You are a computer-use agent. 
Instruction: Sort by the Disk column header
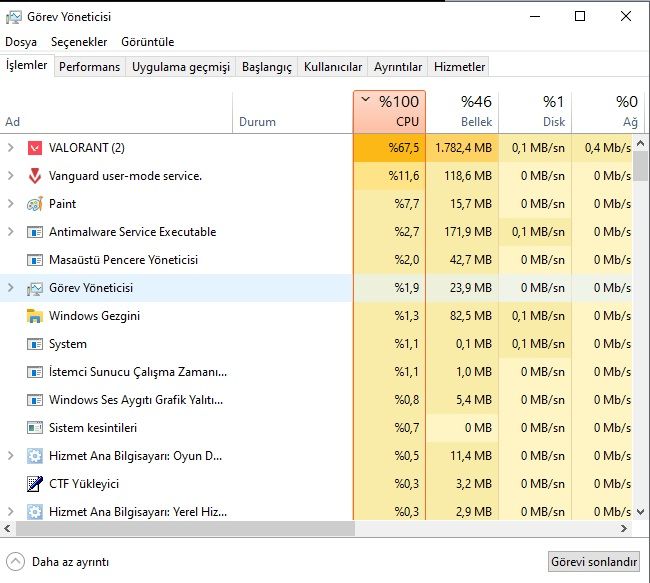coord(535,112)
